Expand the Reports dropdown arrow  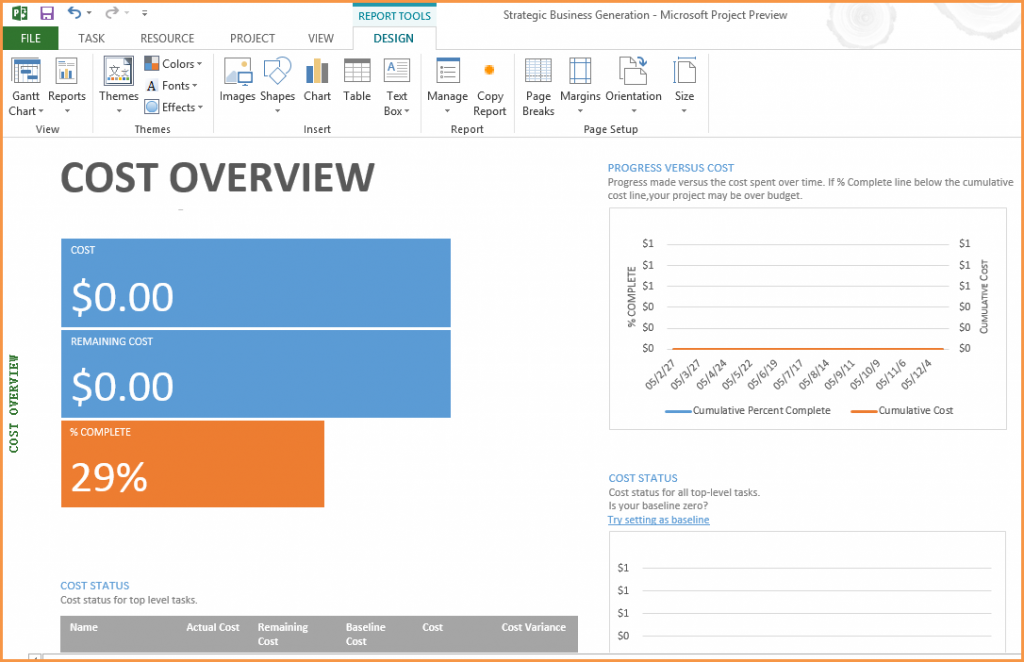tap(67, 112)
